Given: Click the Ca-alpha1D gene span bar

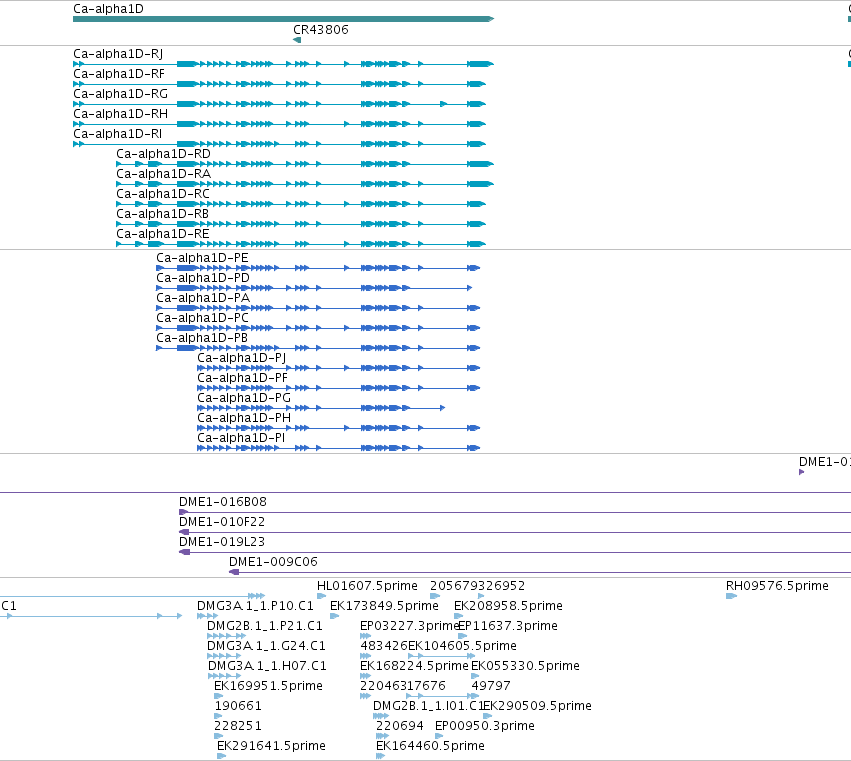Looking at the screenshot, I should [283, 20].
